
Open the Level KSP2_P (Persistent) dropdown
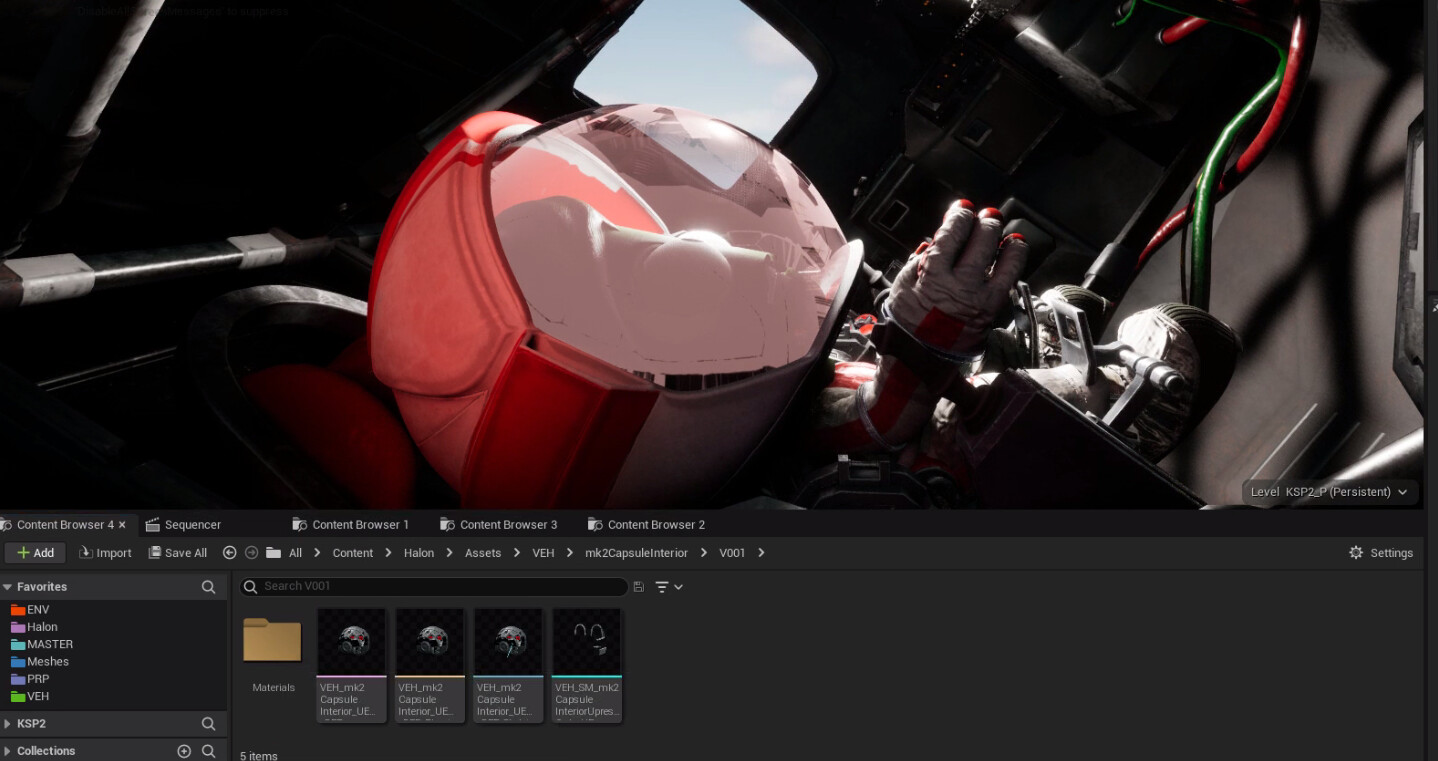point(1329,492)
